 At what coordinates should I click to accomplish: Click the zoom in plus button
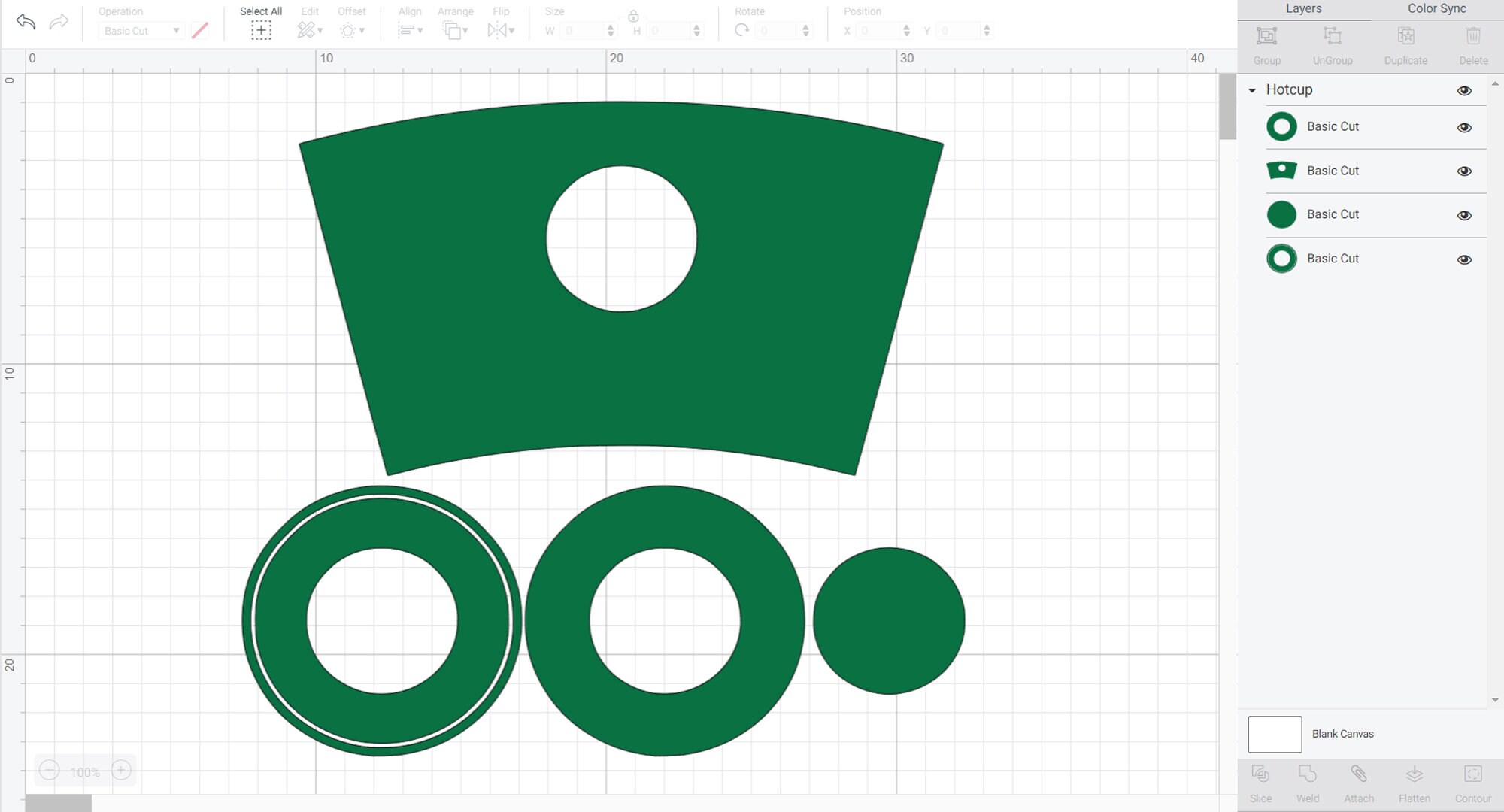coord(121,771)
